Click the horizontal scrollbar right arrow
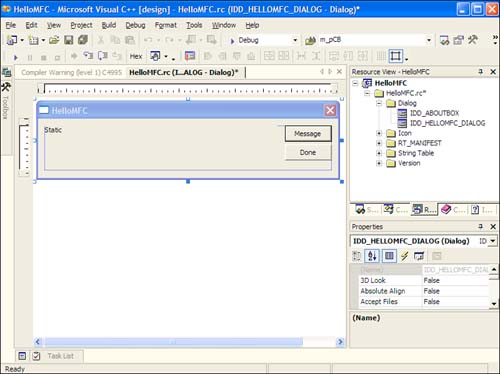 [x=340, y=342]
